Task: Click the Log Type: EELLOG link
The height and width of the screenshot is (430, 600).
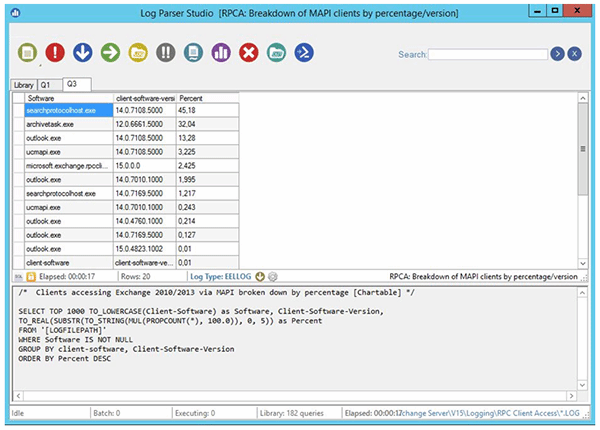Action: coord(220,276)
